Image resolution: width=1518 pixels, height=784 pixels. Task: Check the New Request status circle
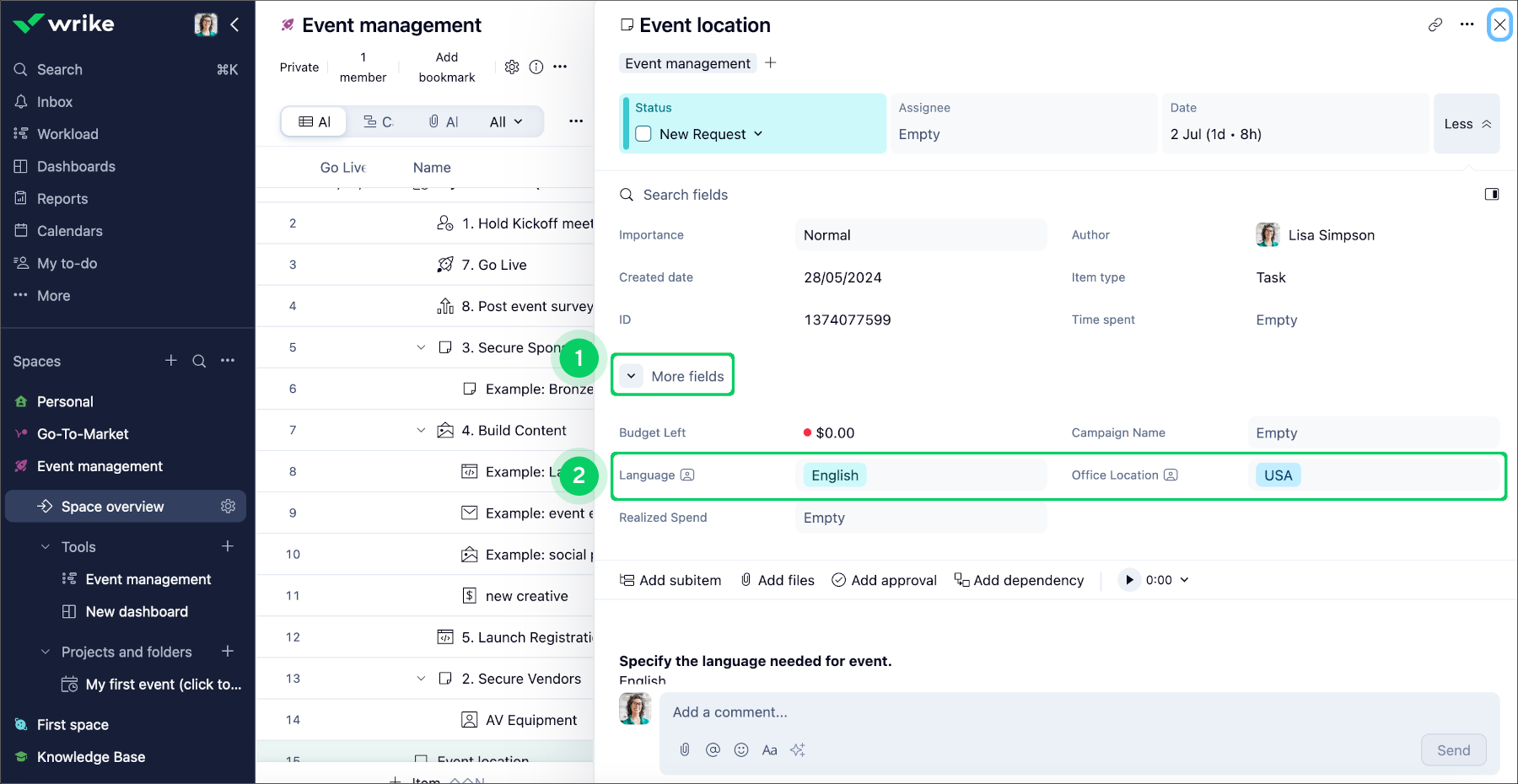643,133
